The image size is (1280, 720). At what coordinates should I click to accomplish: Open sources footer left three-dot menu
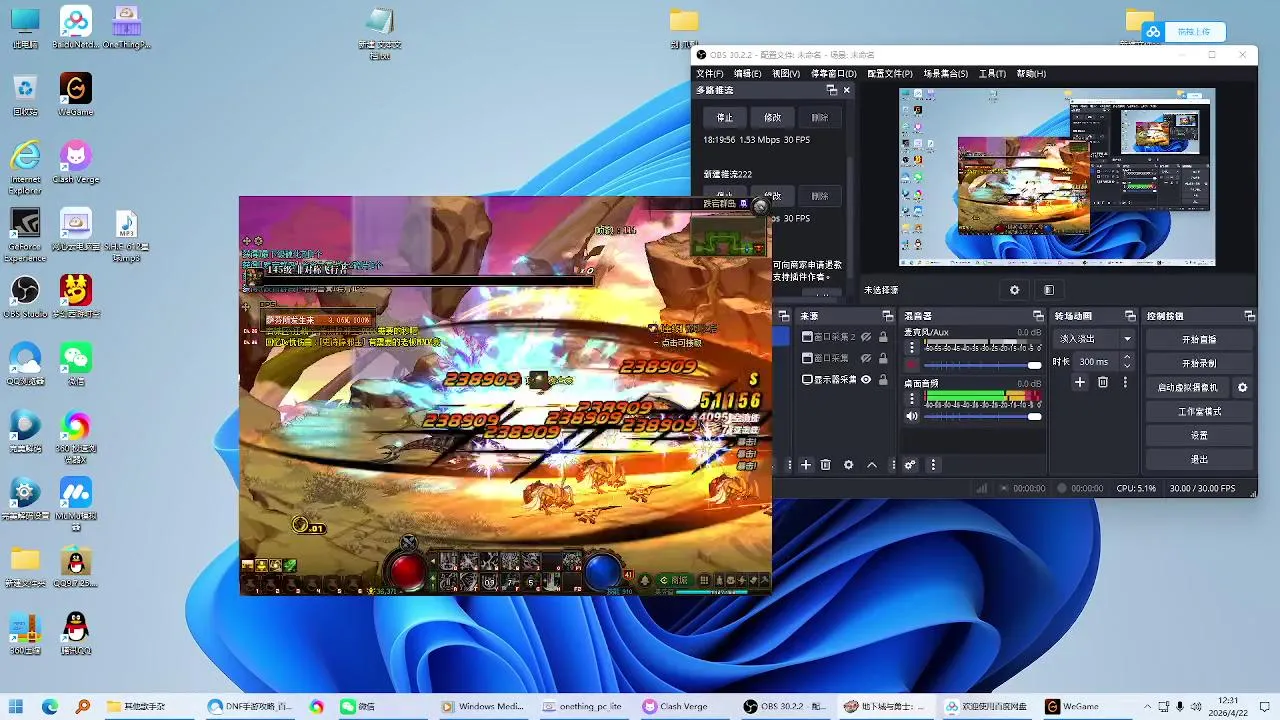pos(789,465)
